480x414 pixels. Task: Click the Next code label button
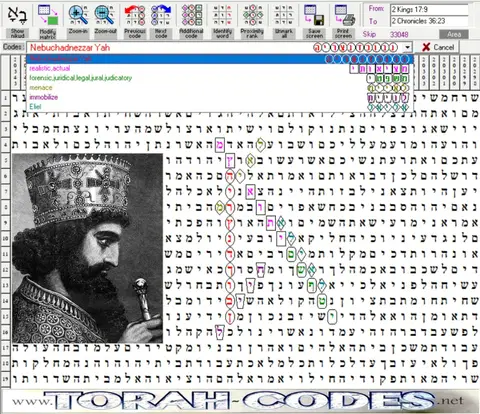161,33
